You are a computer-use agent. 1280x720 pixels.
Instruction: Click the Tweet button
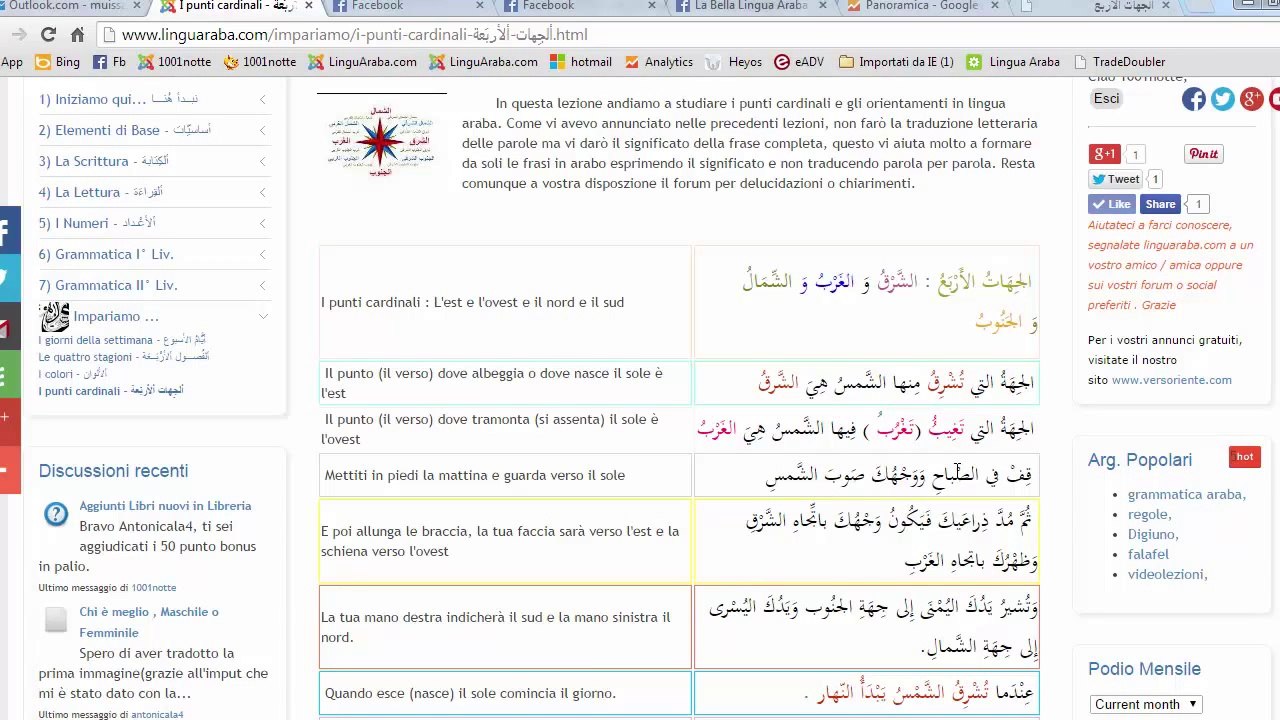coord(1115,179)
